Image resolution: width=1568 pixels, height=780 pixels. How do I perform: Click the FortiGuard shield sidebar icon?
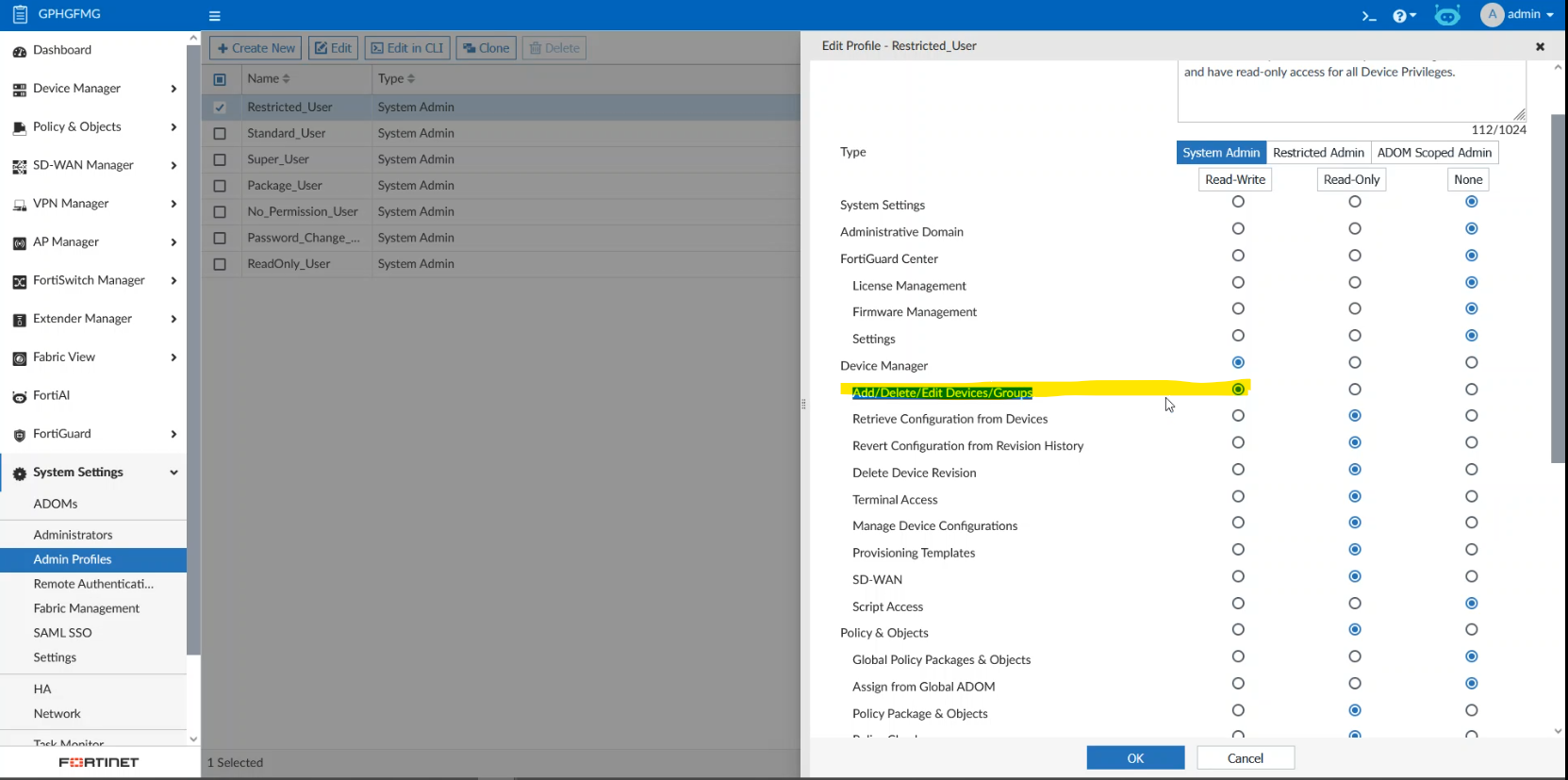click(19, 435)
